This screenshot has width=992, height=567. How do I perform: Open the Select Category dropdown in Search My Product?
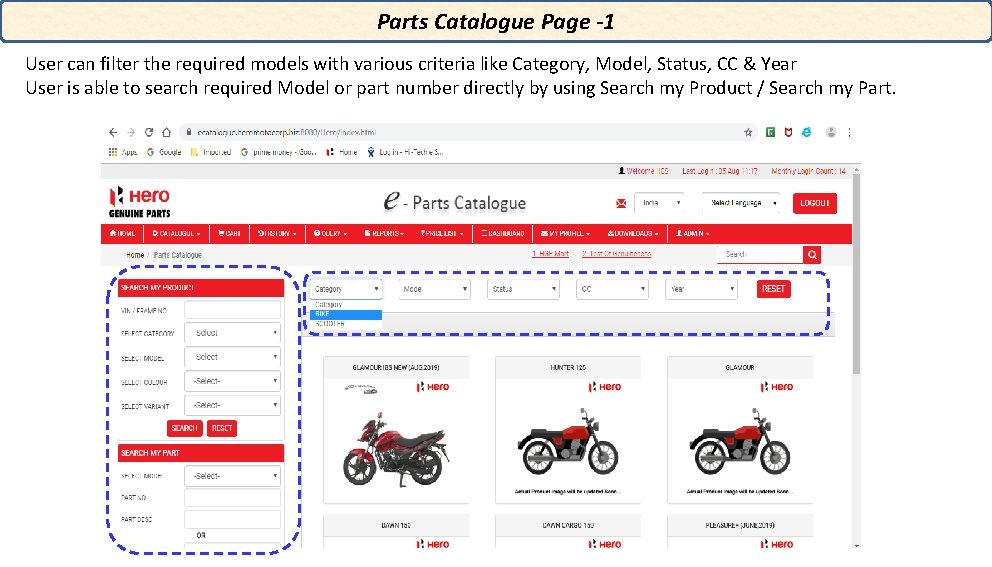232,333
